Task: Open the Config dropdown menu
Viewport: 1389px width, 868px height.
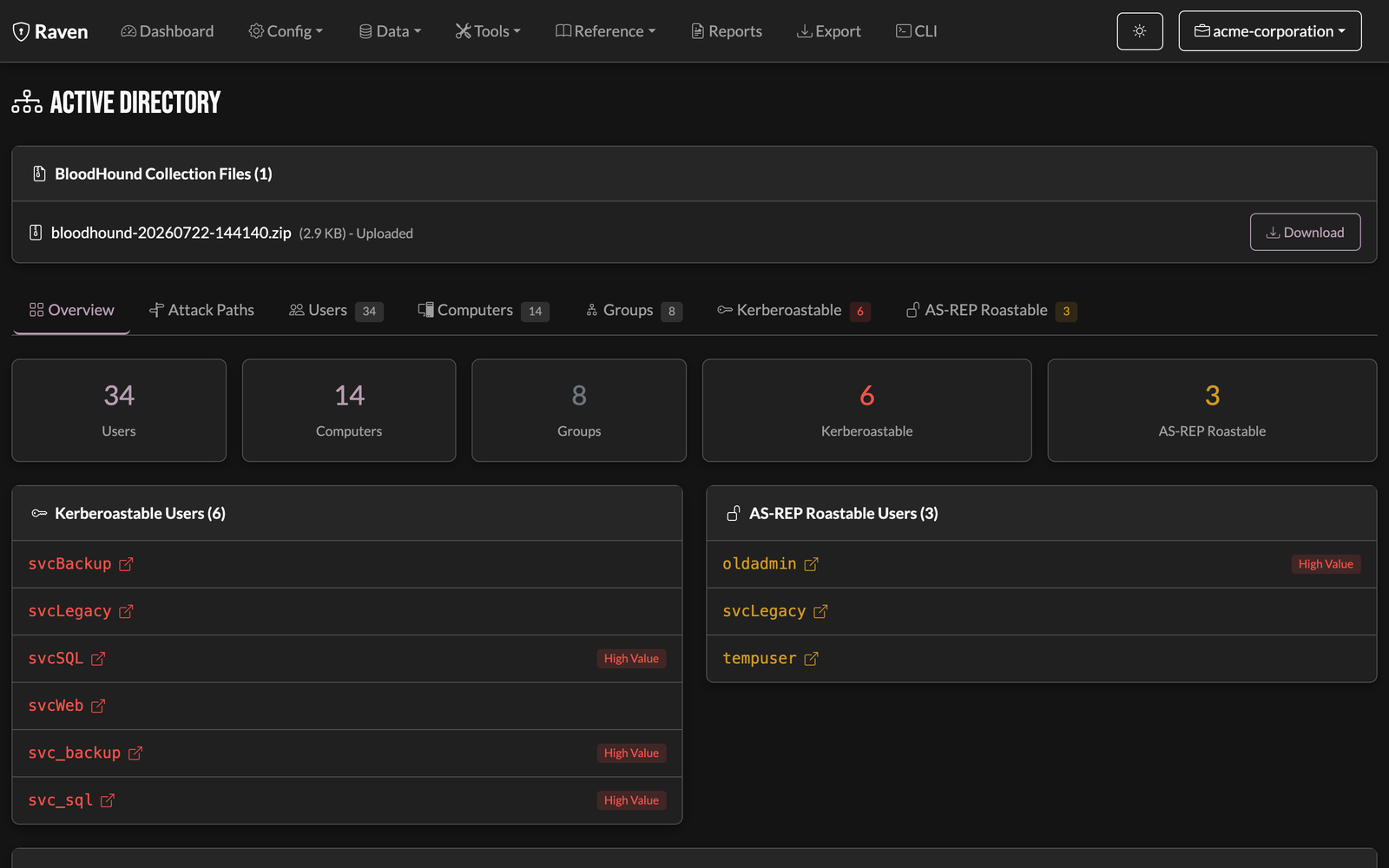Action: (x=286, y=31)
